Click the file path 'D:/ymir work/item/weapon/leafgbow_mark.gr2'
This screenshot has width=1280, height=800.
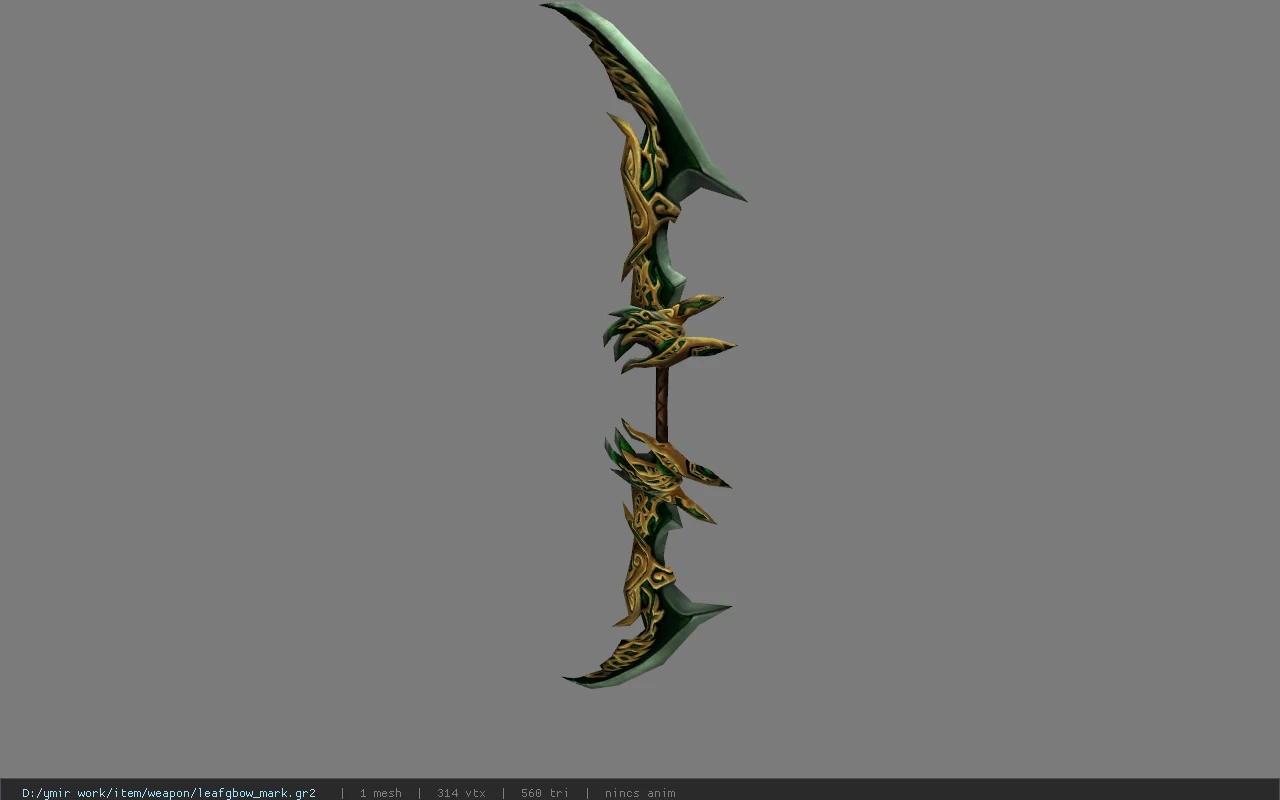(x=169, y=793)
